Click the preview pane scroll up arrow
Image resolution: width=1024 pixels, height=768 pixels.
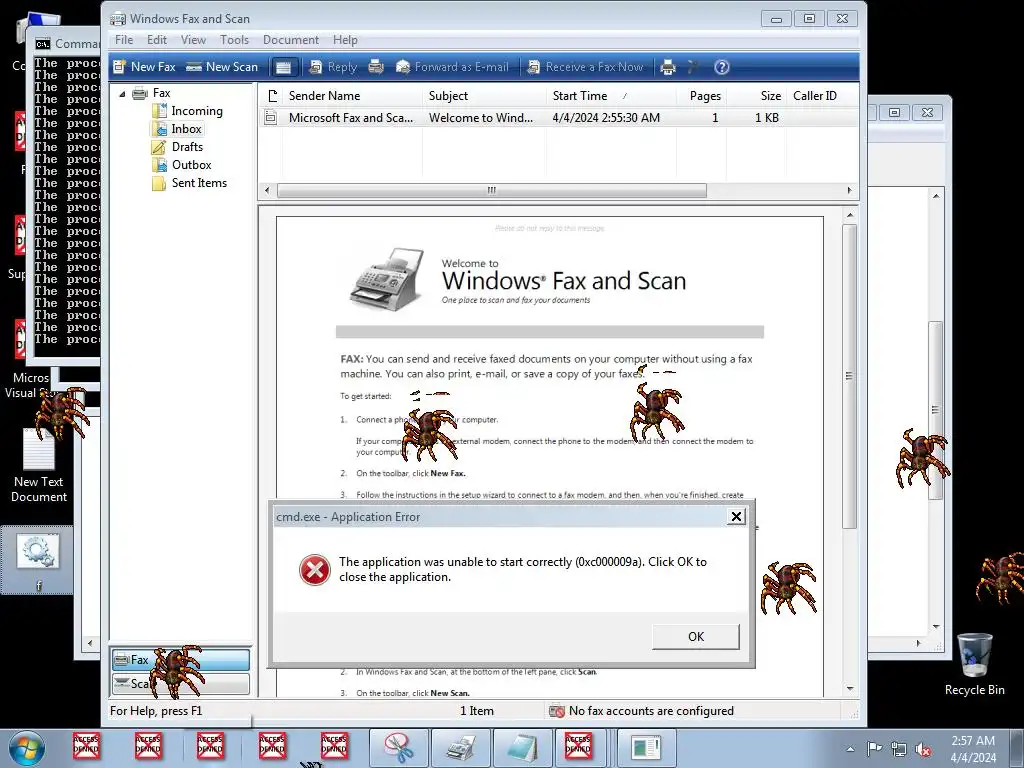[x=850, y=215]
